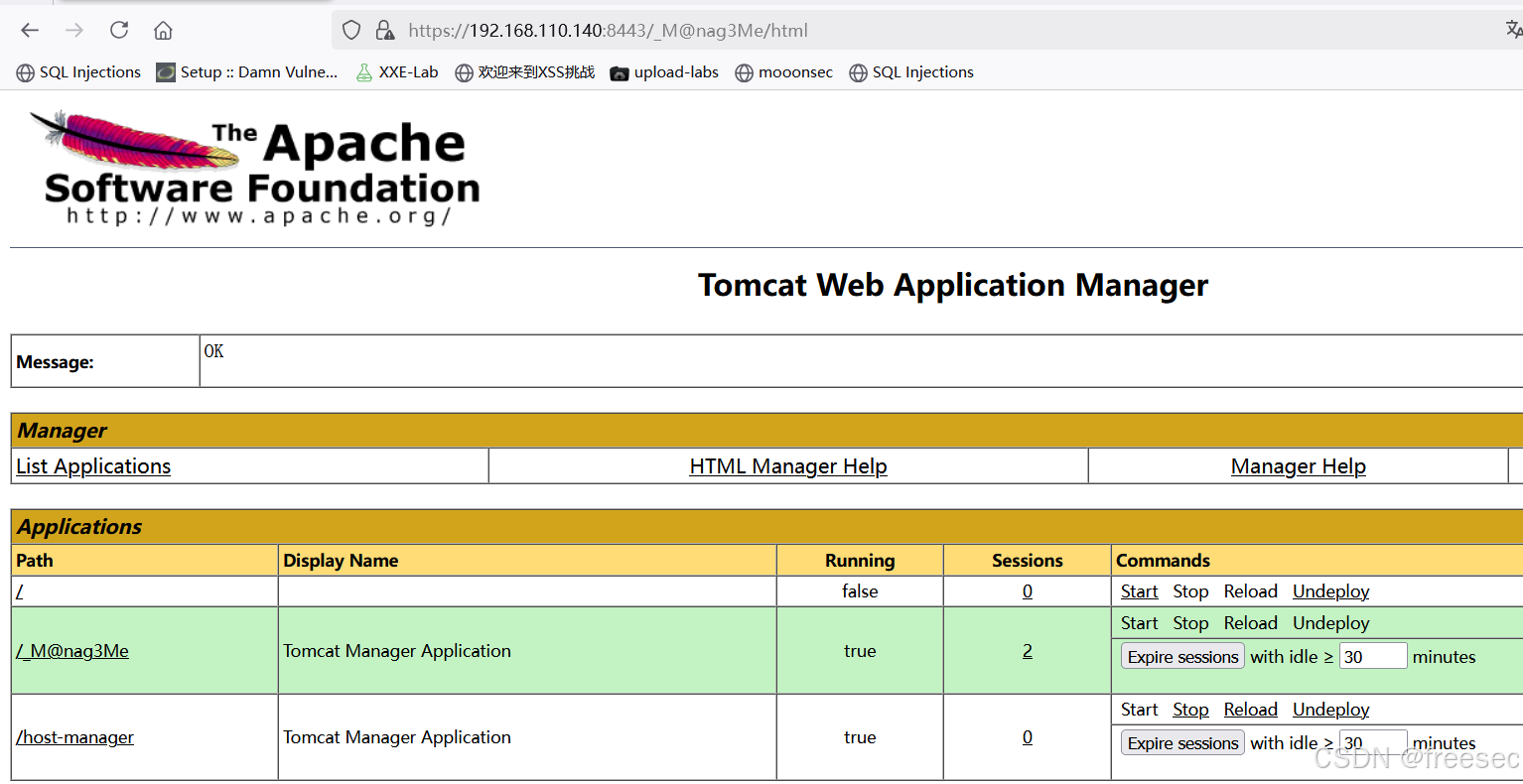Open the /host-manager path link
Image resolution: width=1523 pixels, height=784 pixels.
coord(74,737)
